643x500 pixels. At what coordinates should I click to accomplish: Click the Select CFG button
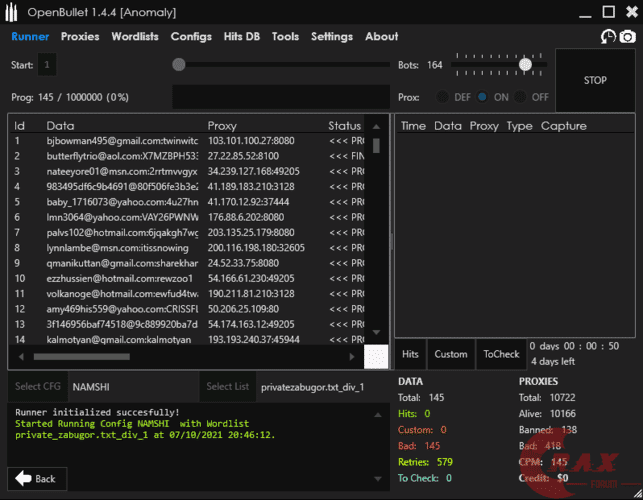point(37,386)
